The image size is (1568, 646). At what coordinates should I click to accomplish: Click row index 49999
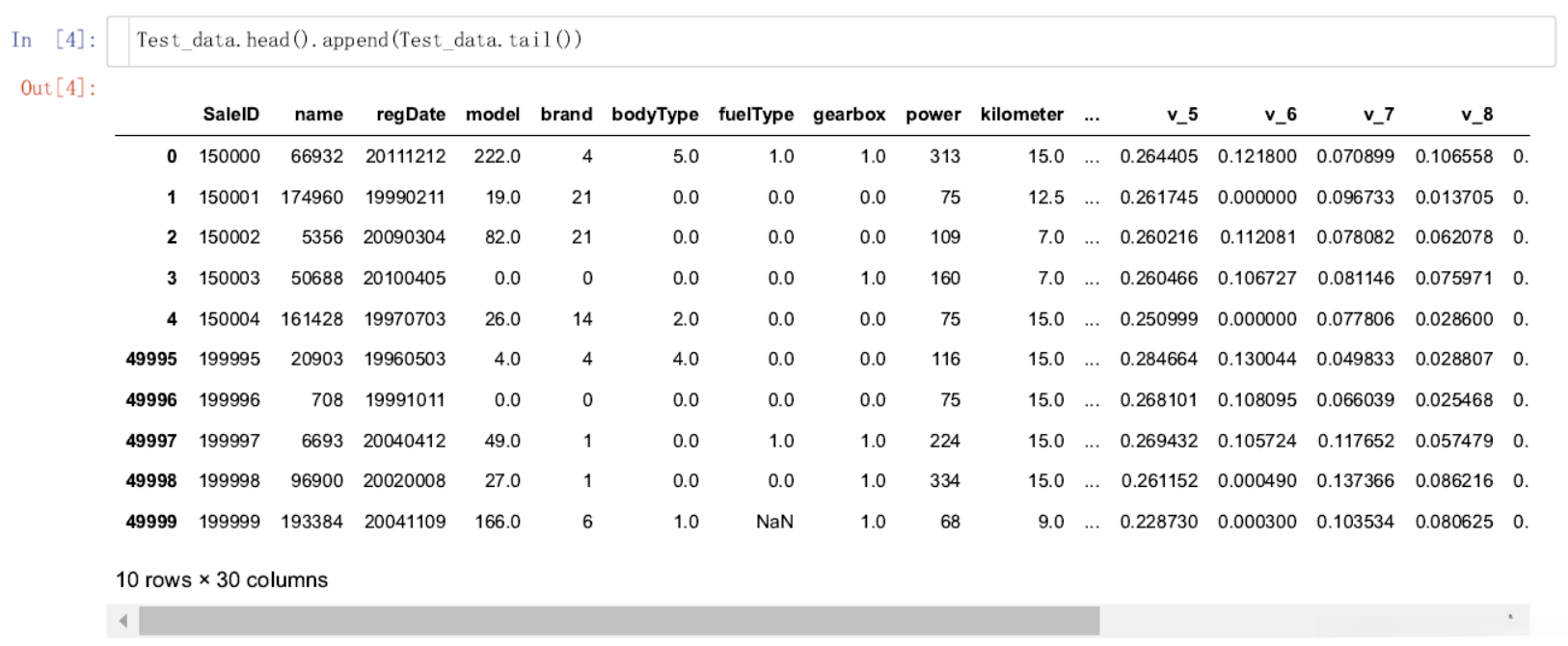[x=151, y=522]
